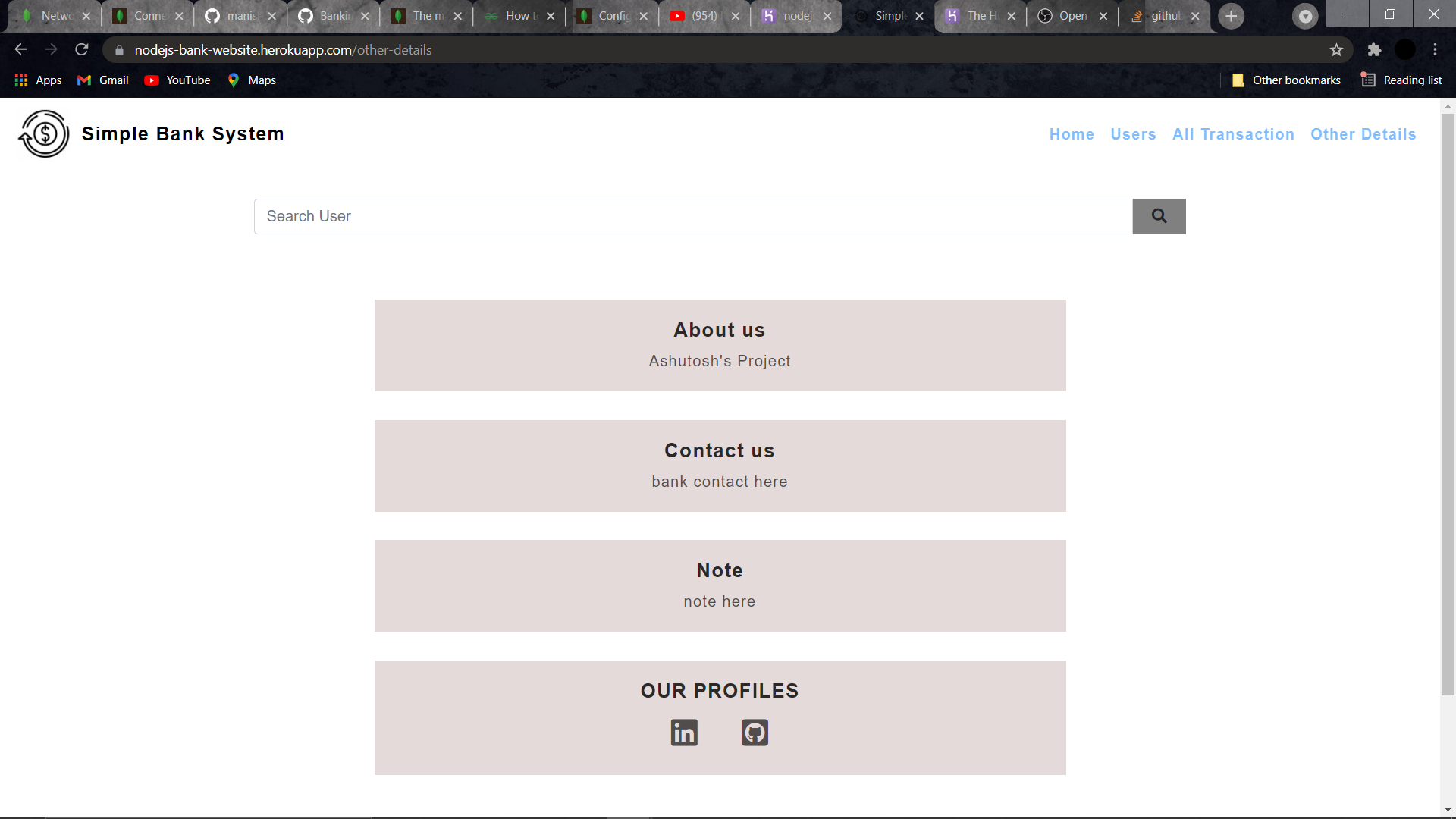
Task: Open Gmail bookmark
Action: click(103, 80)
